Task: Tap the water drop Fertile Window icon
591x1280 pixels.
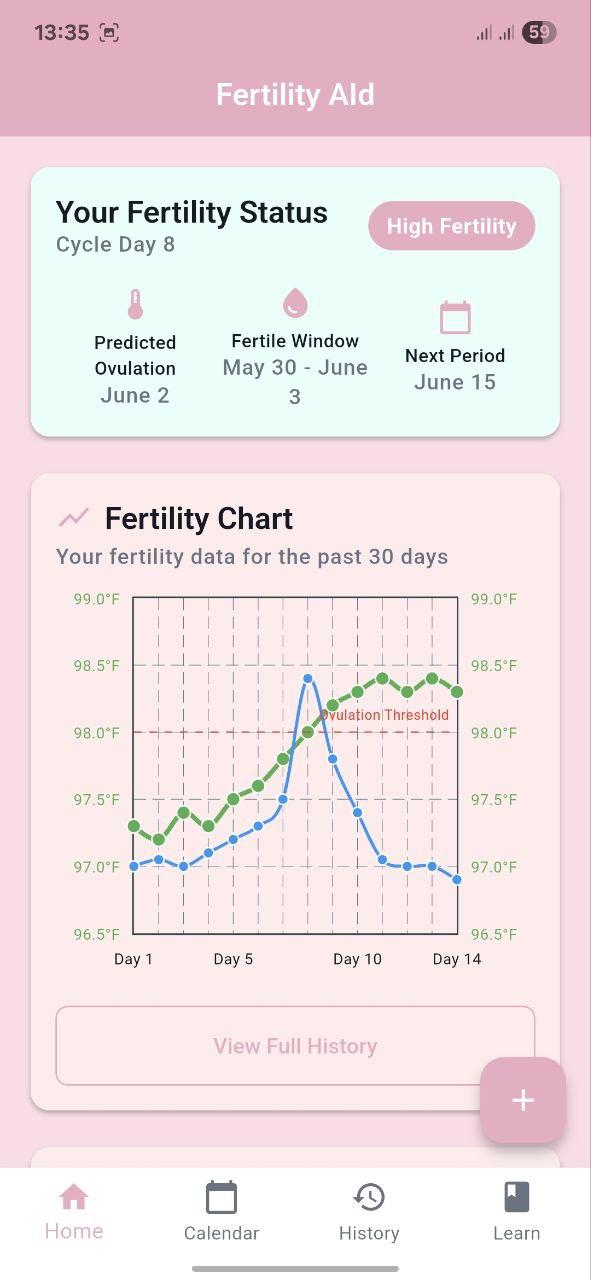Action: 295,302
